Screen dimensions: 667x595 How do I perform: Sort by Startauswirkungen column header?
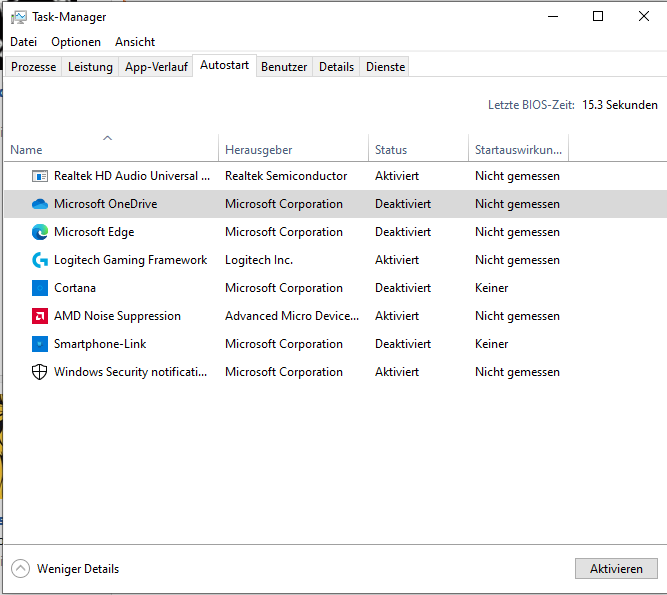click(519, 150)
